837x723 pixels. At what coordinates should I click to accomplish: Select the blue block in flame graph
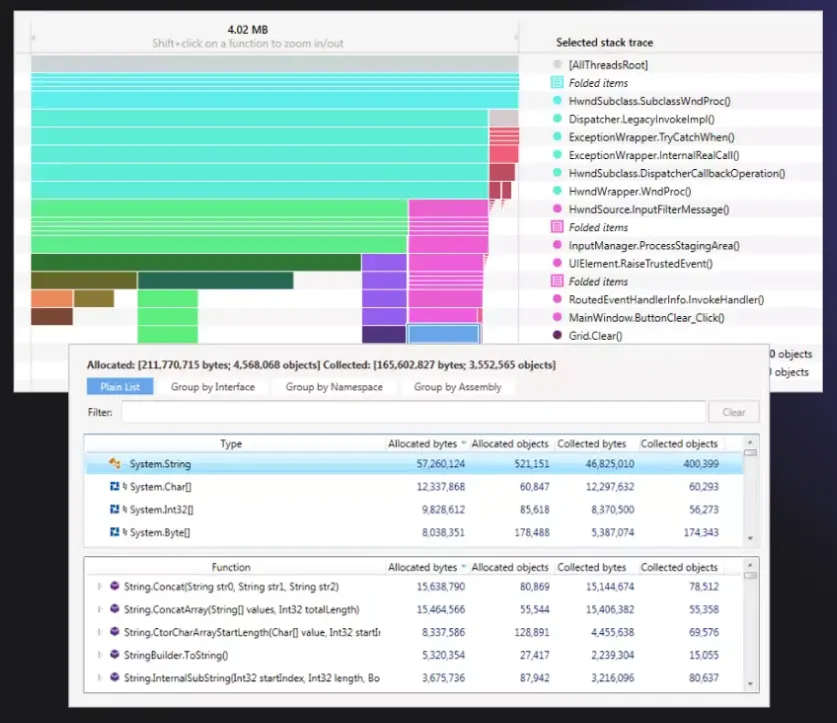pos(444,334)
